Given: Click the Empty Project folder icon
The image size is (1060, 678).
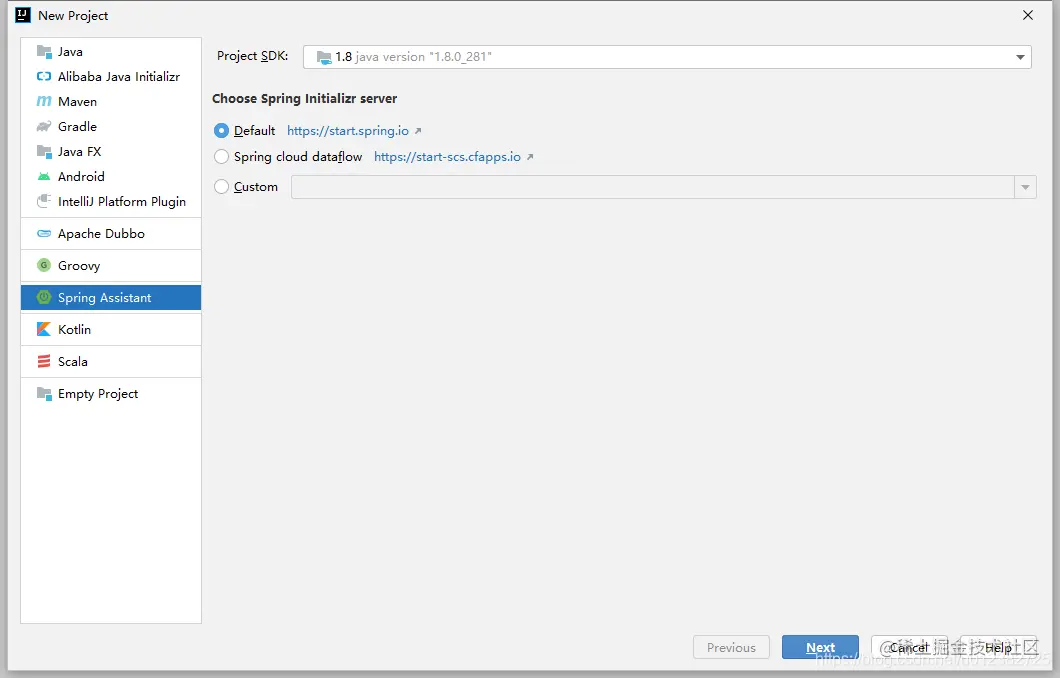Looking at the screenshot, I should (44, 393).
